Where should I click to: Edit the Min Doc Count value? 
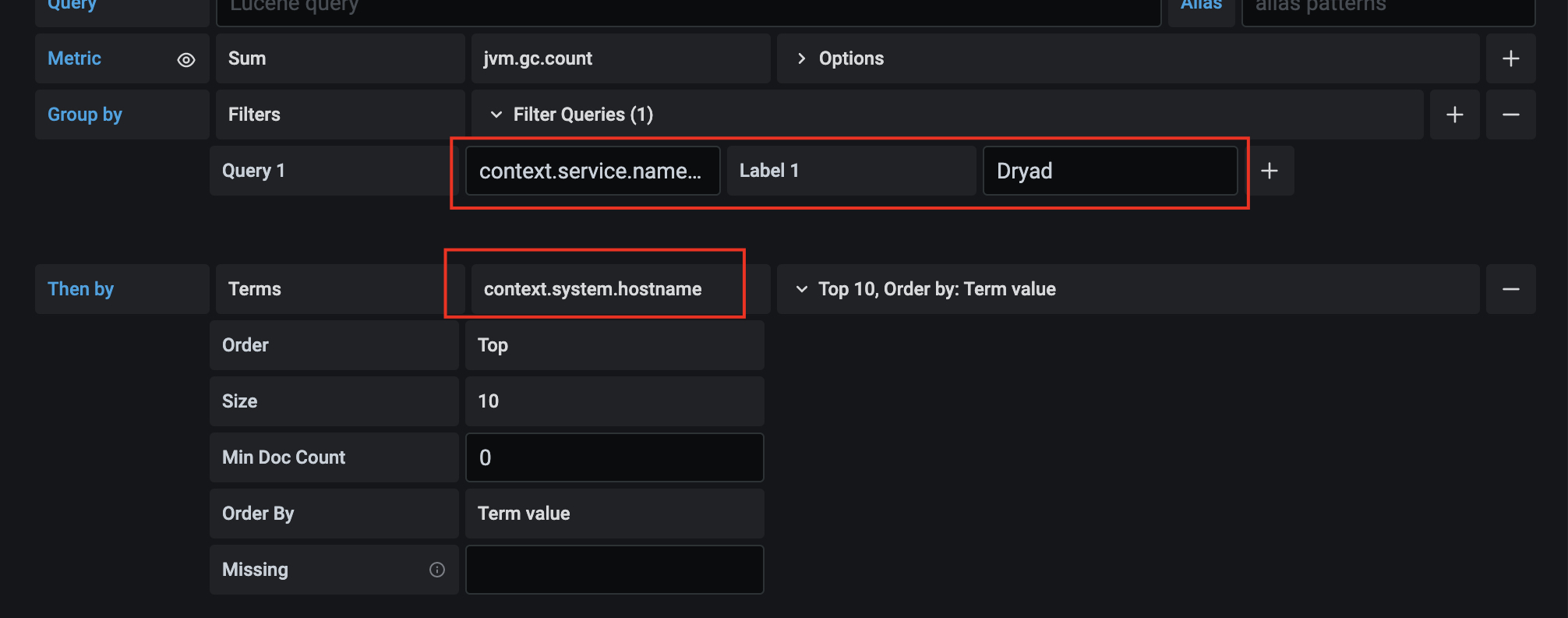pos(614,457)
